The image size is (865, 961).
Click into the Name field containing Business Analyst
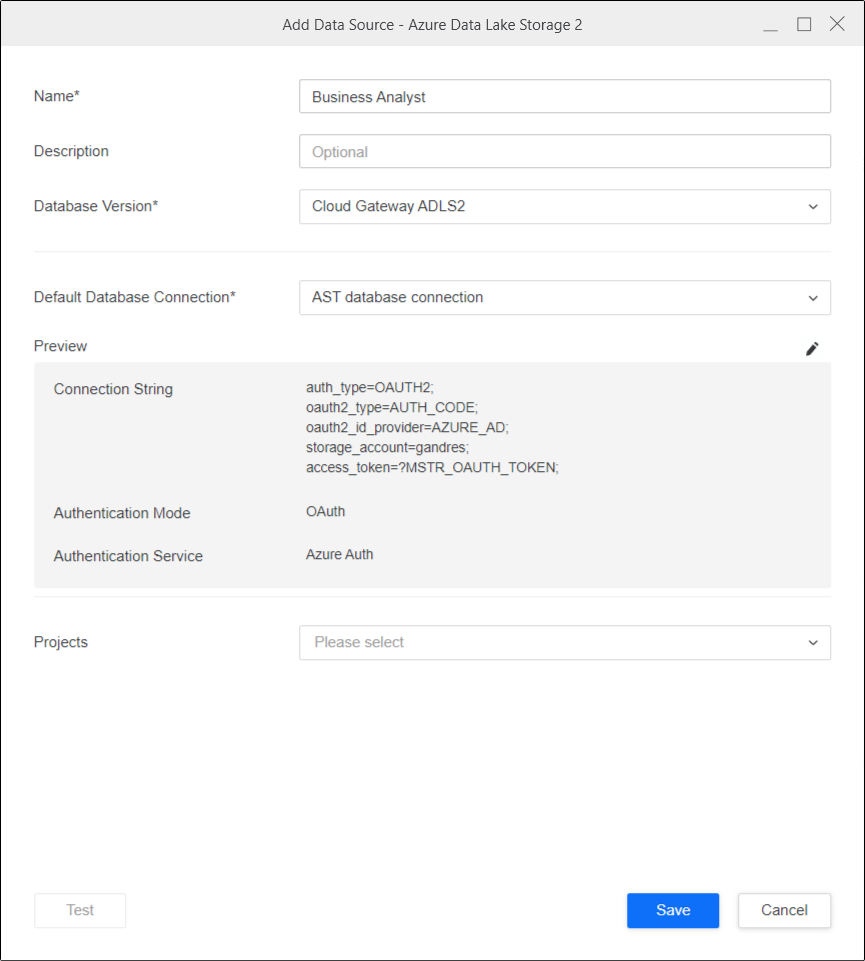[564, 97]
